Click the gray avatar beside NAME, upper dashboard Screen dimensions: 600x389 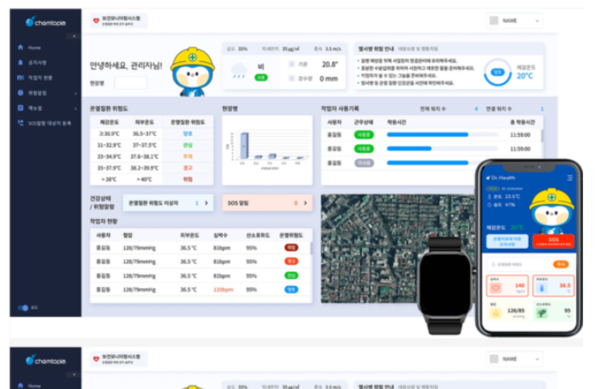coord(494,21)
